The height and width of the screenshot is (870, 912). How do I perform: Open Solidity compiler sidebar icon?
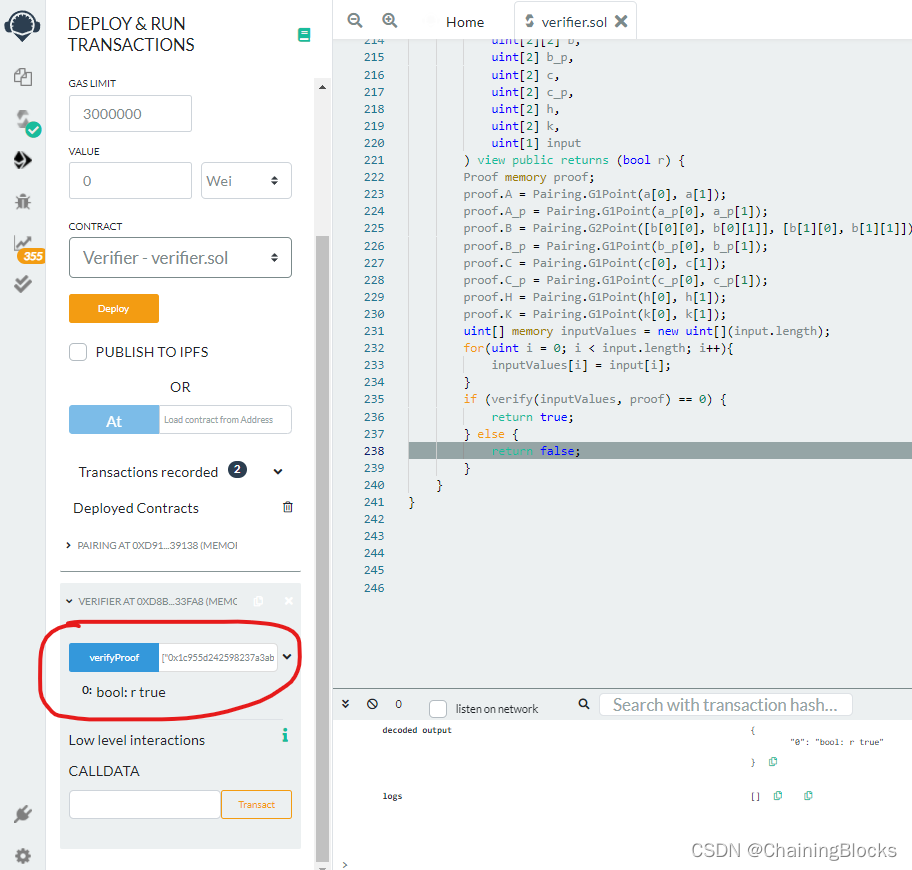coord(25,122)
